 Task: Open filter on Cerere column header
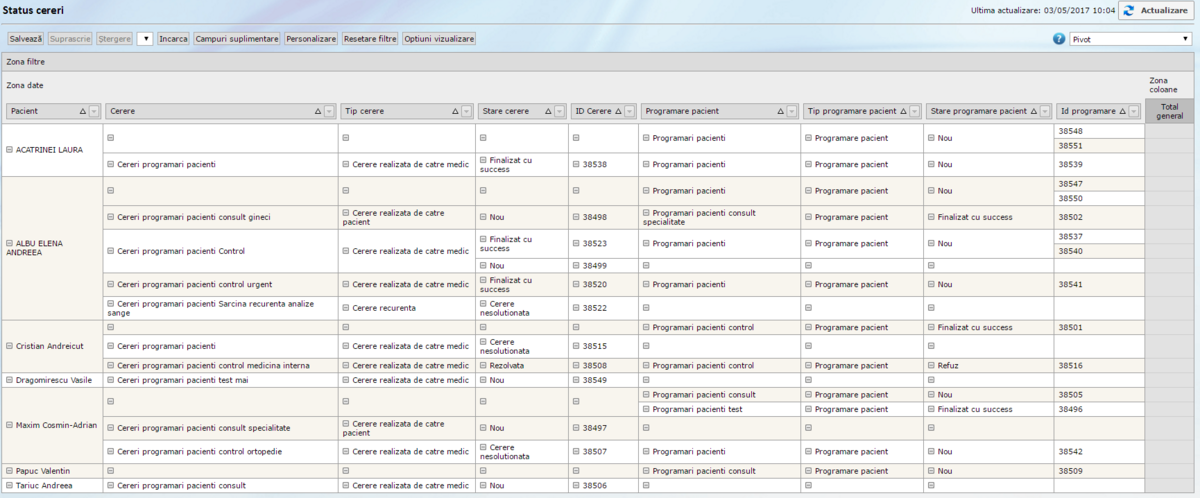point(329,111)
